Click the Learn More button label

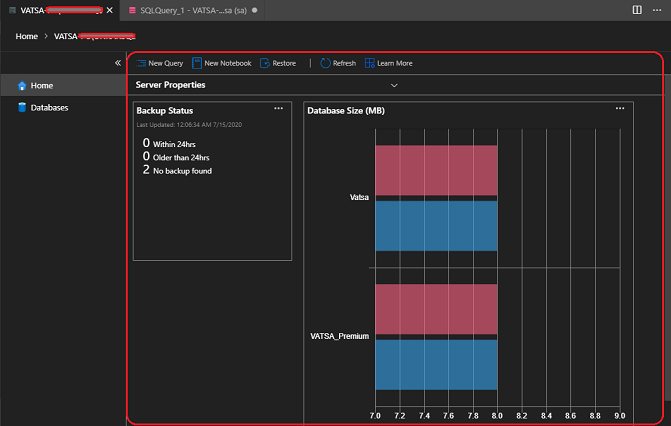click(x=395, y=63)
